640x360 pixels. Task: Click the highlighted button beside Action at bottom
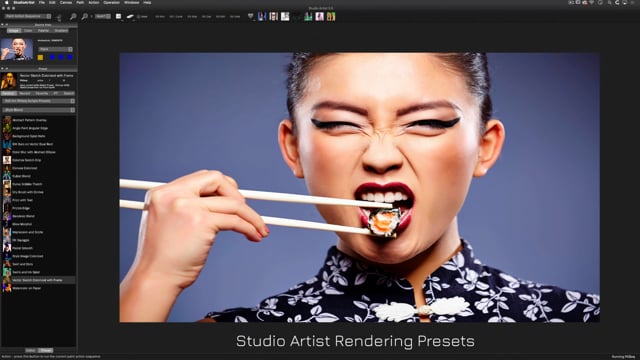pos(45,350)
